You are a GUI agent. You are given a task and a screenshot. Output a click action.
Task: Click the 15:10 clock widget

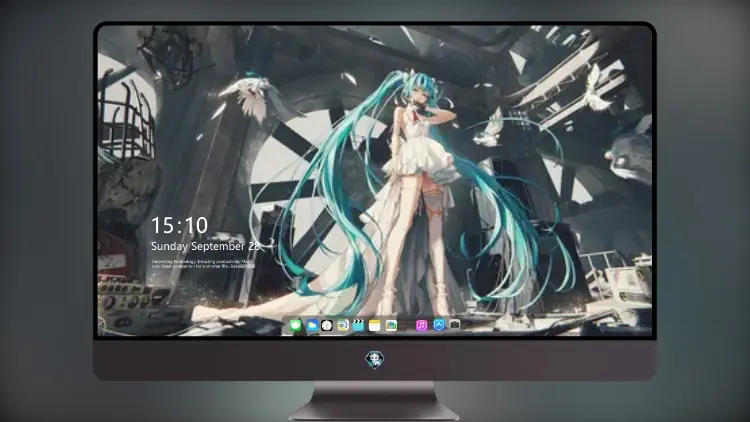pos(179,225)
